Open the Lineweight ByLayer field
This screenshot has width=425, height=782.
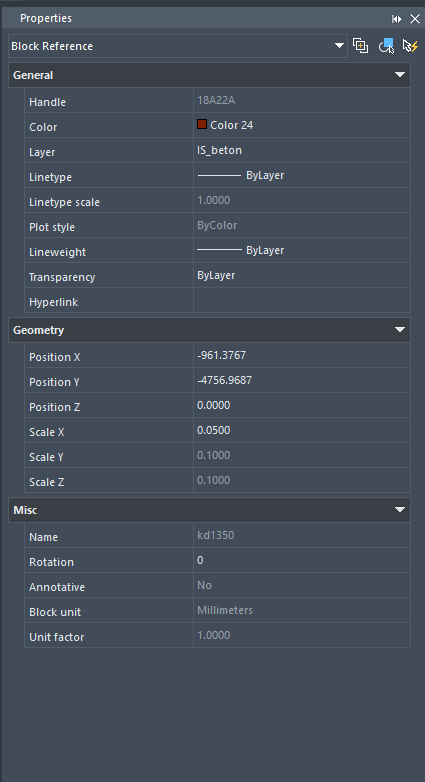302,250
